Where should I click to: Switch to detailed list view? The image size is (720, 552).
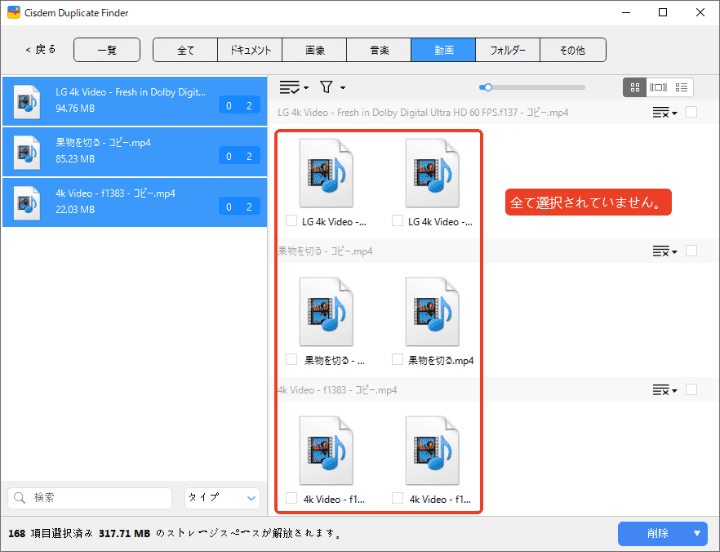coord(683,88)
